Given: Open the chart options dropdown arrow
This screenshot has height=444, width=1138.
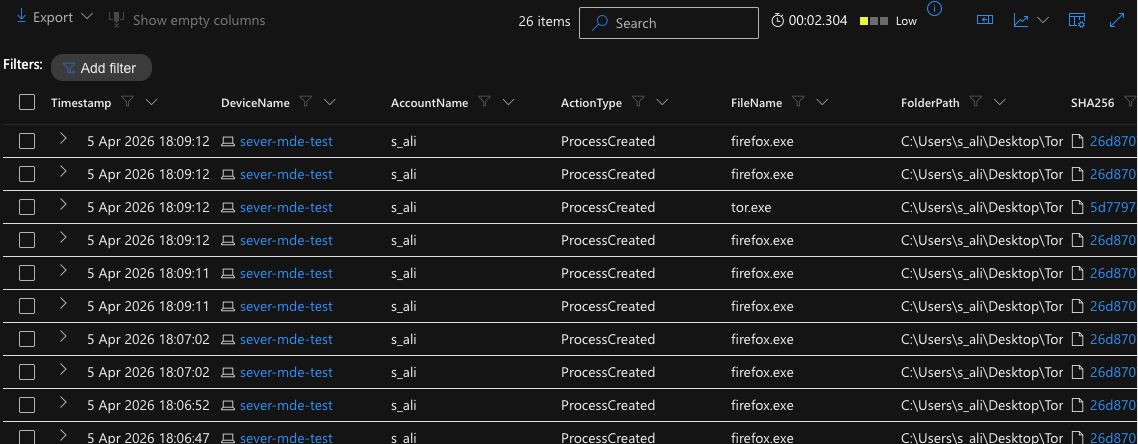Looking at the screenshot, I should (1044, 20).
